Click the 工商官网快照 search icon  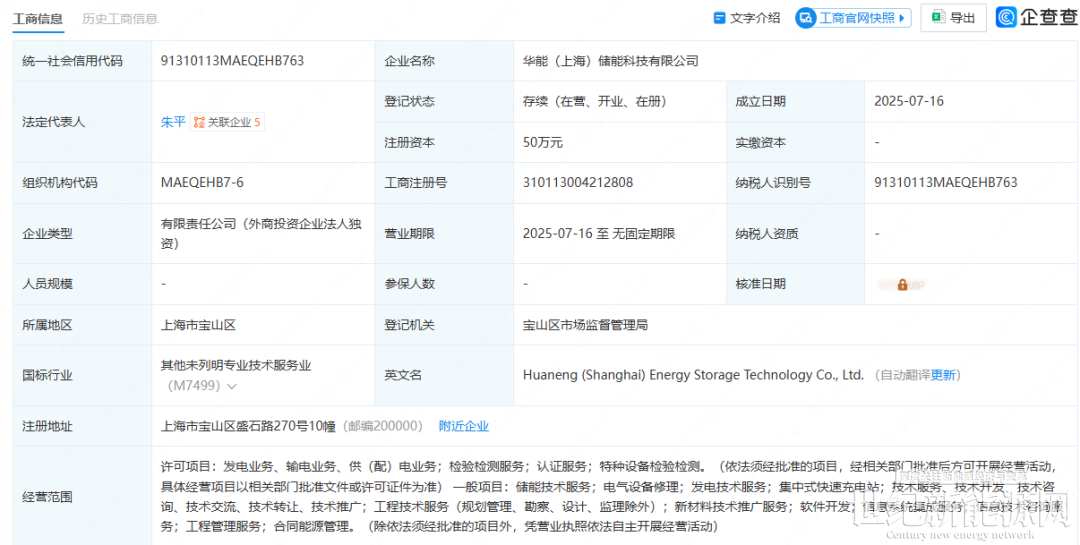pyautogui.click(x=806, y=18)
